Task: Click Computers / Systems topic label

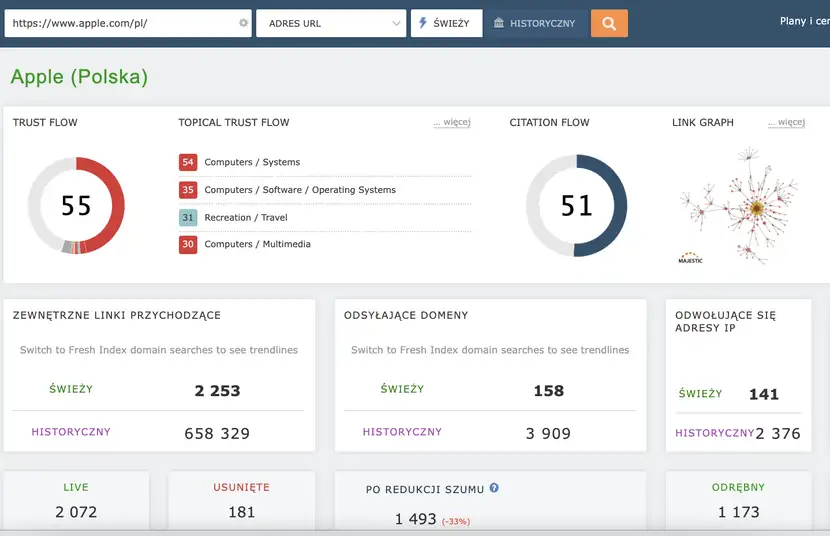Action: (x=252, y=162)
